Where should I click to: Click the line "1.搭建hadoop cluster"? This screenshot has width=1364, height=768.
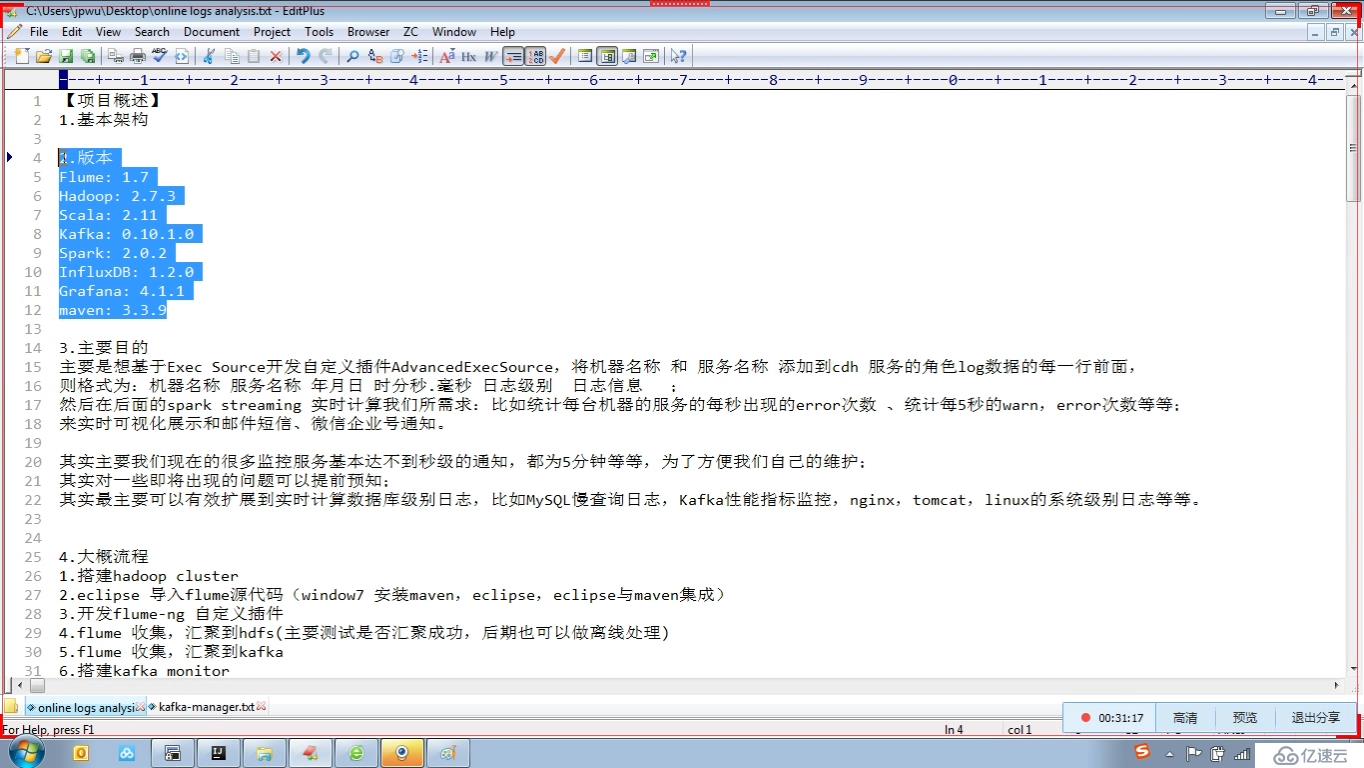149,576
